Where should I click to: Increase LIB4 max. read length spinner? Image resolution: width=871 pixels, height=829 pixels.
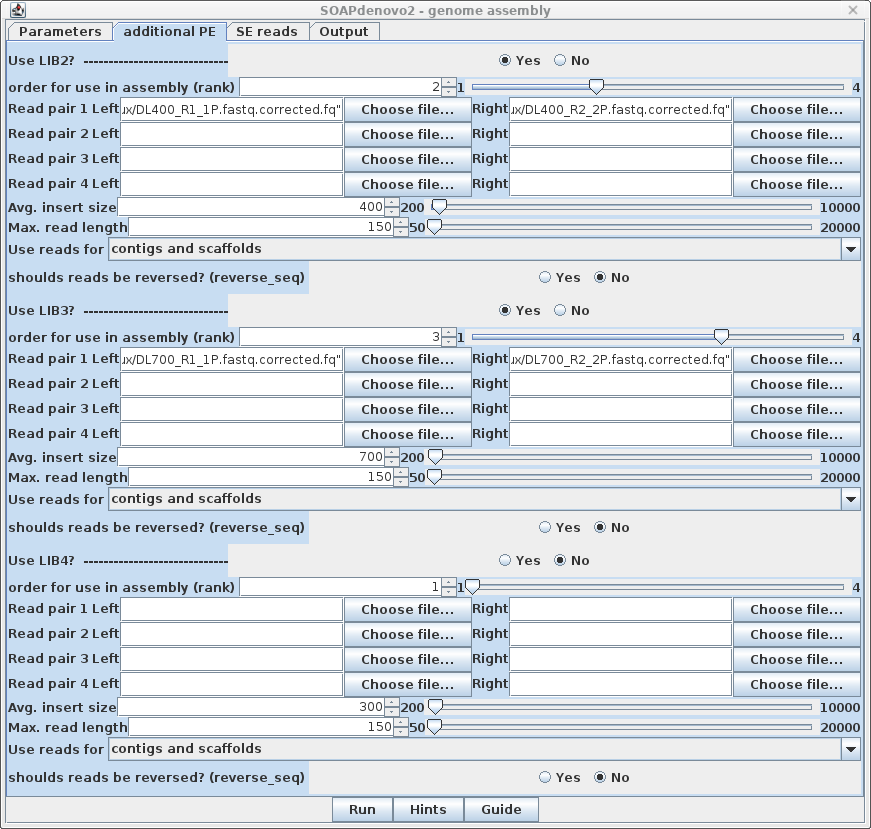[x=400, y=723]
